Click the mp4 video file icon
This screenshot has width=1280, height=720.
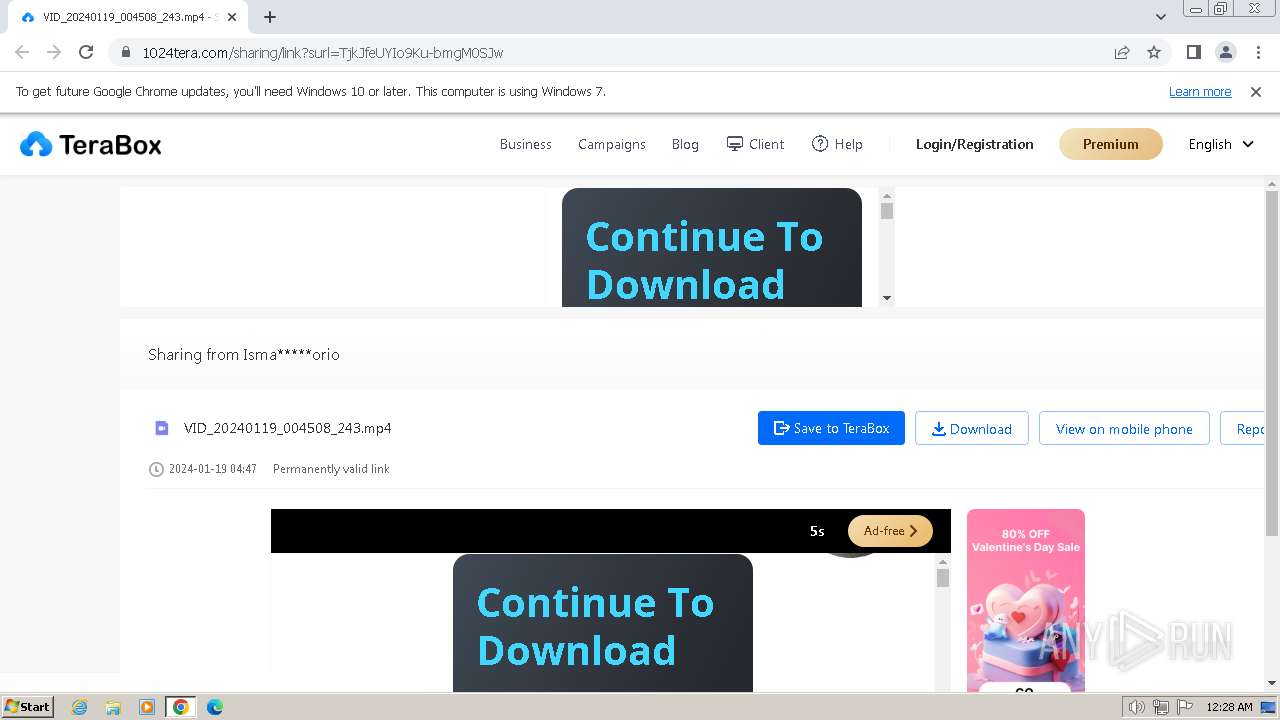pyautogui.click(x=162, y=428)
